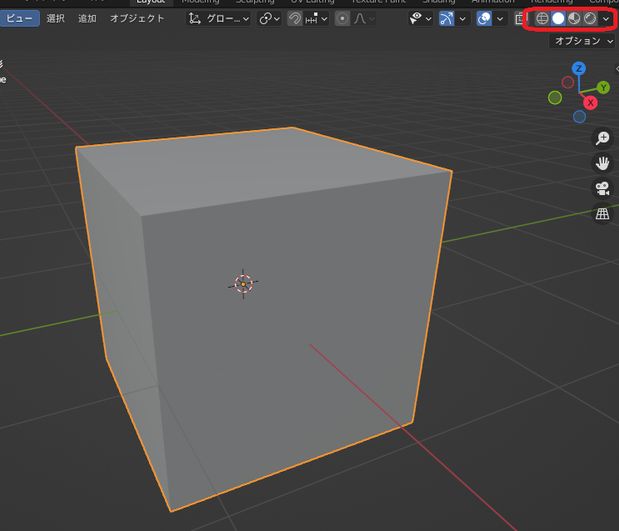
Task: Open the snap settings dropdown
Action: 316,19
